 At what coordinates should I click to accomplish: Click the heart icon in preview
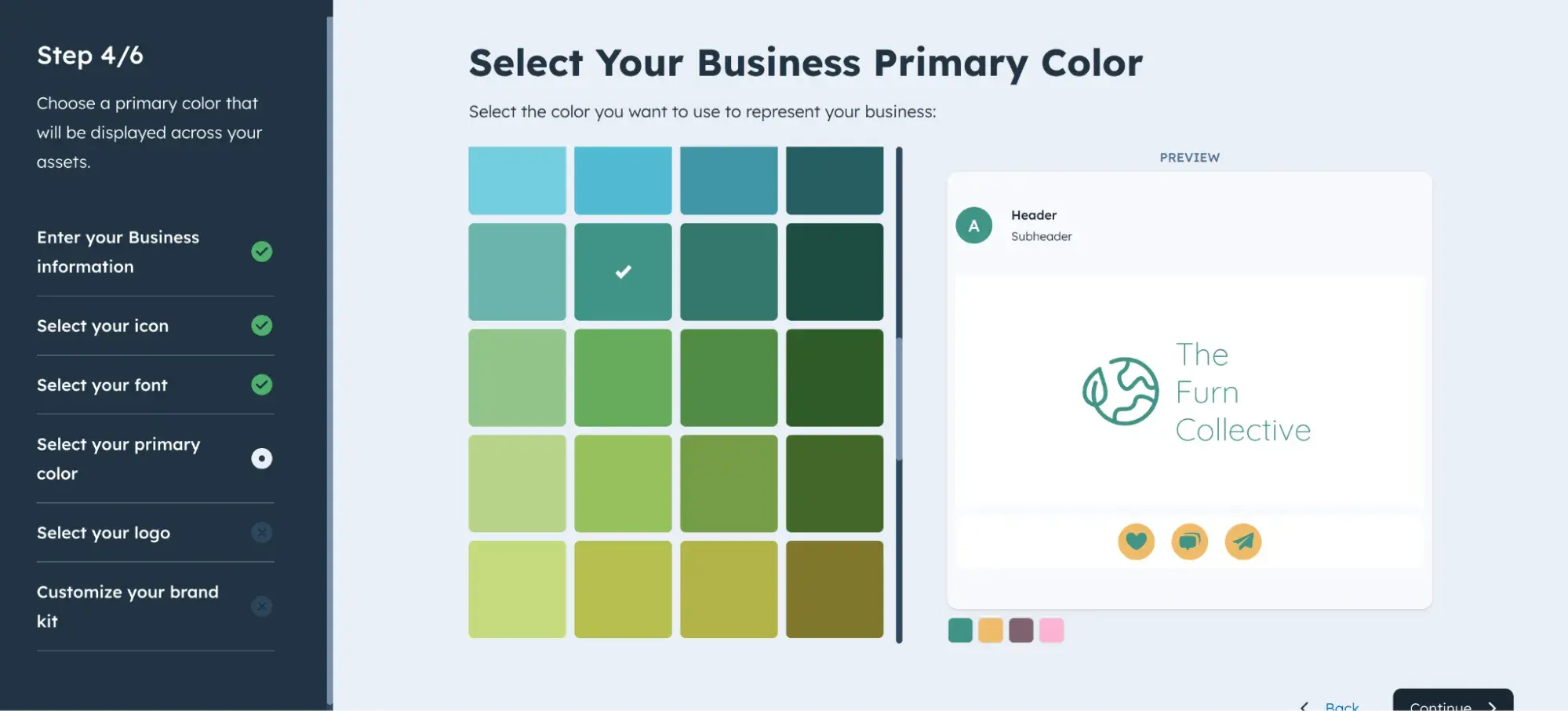click(x=1136, y=541)
